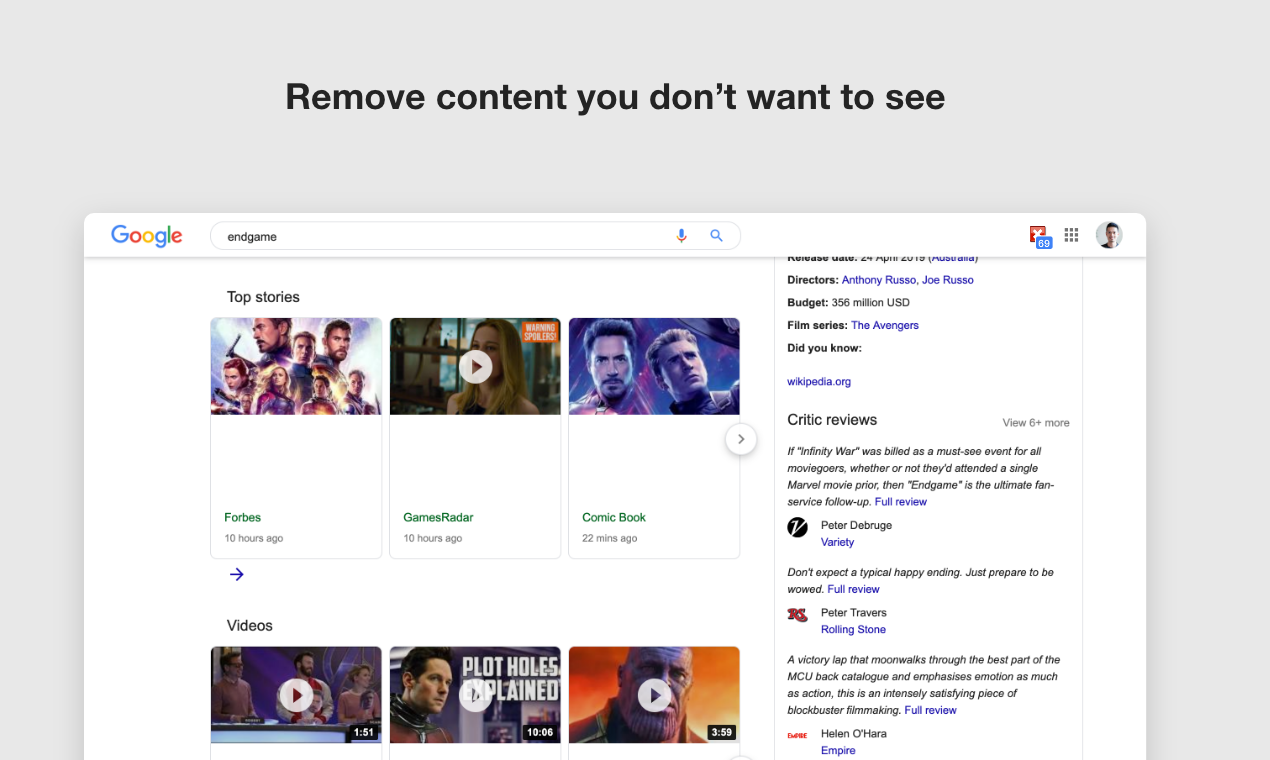The width and height of the screenshot is (1270, 760).
Task: Advance Top stories carousel with right chevron
Action: point(741,439)
